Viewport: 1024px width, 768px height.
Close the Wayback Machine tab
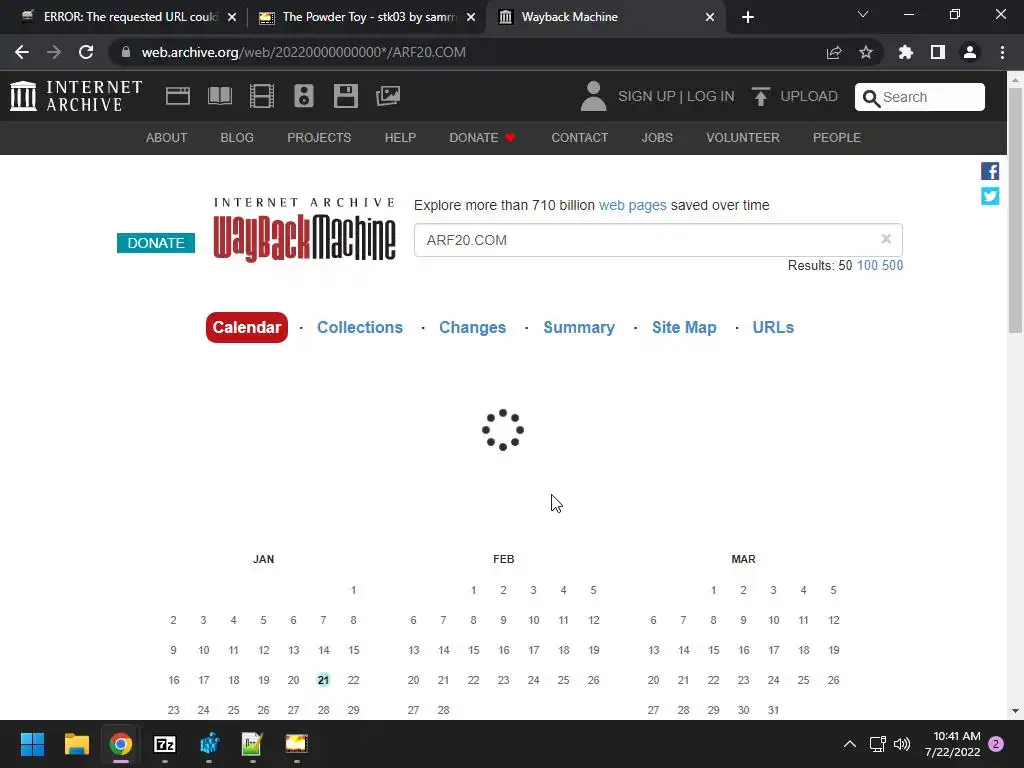point(710,17)
